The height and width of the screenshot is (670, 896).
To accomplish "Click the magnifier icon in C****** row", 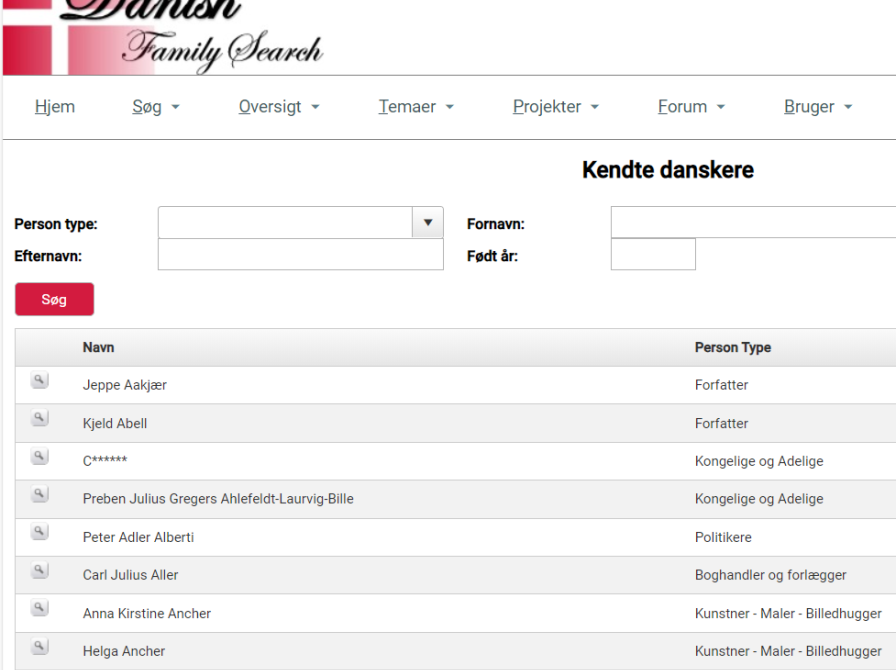I will tap(39, 457).
